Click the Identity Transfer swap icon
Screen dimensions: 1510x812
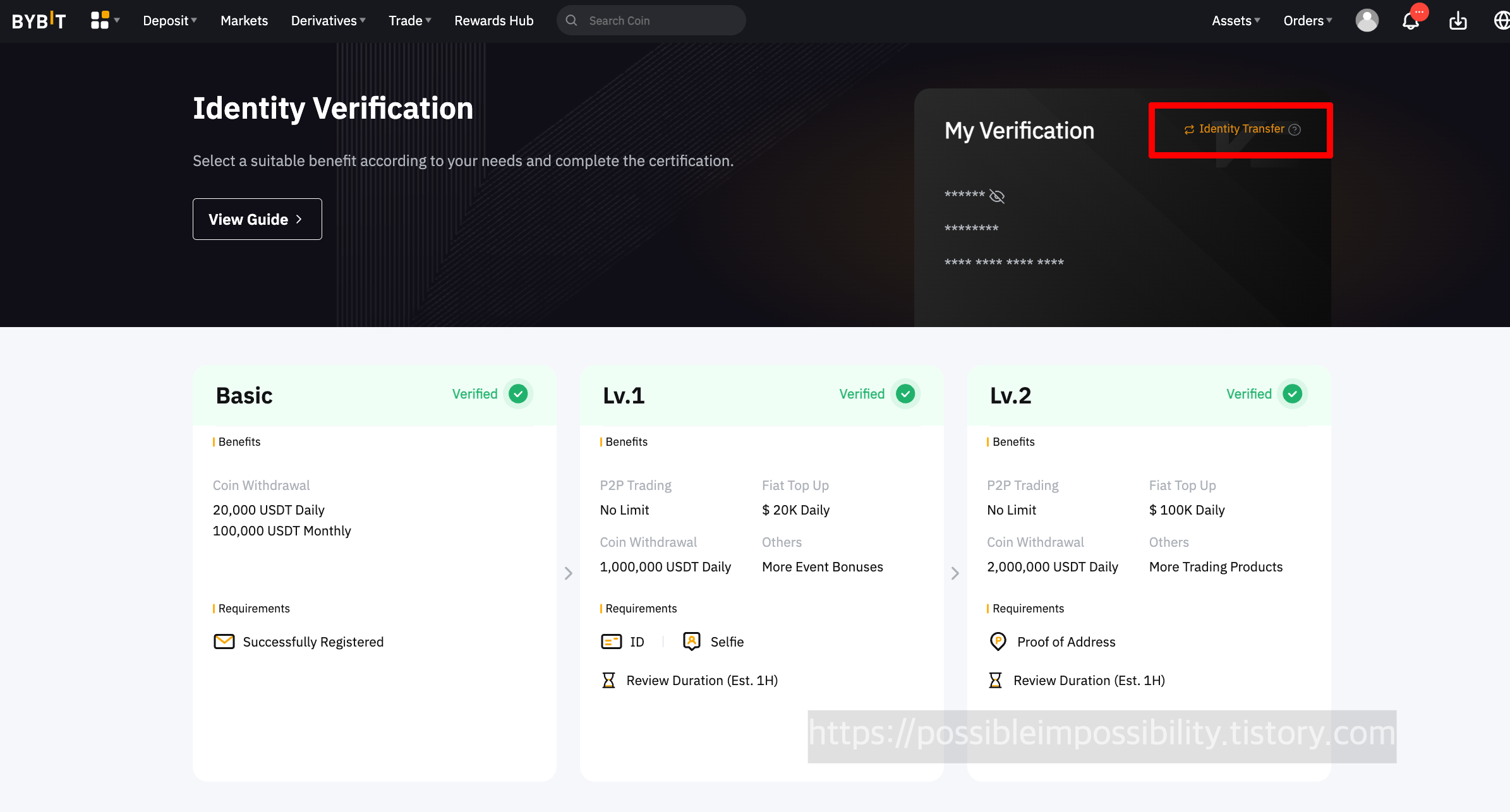point(1189,129)
